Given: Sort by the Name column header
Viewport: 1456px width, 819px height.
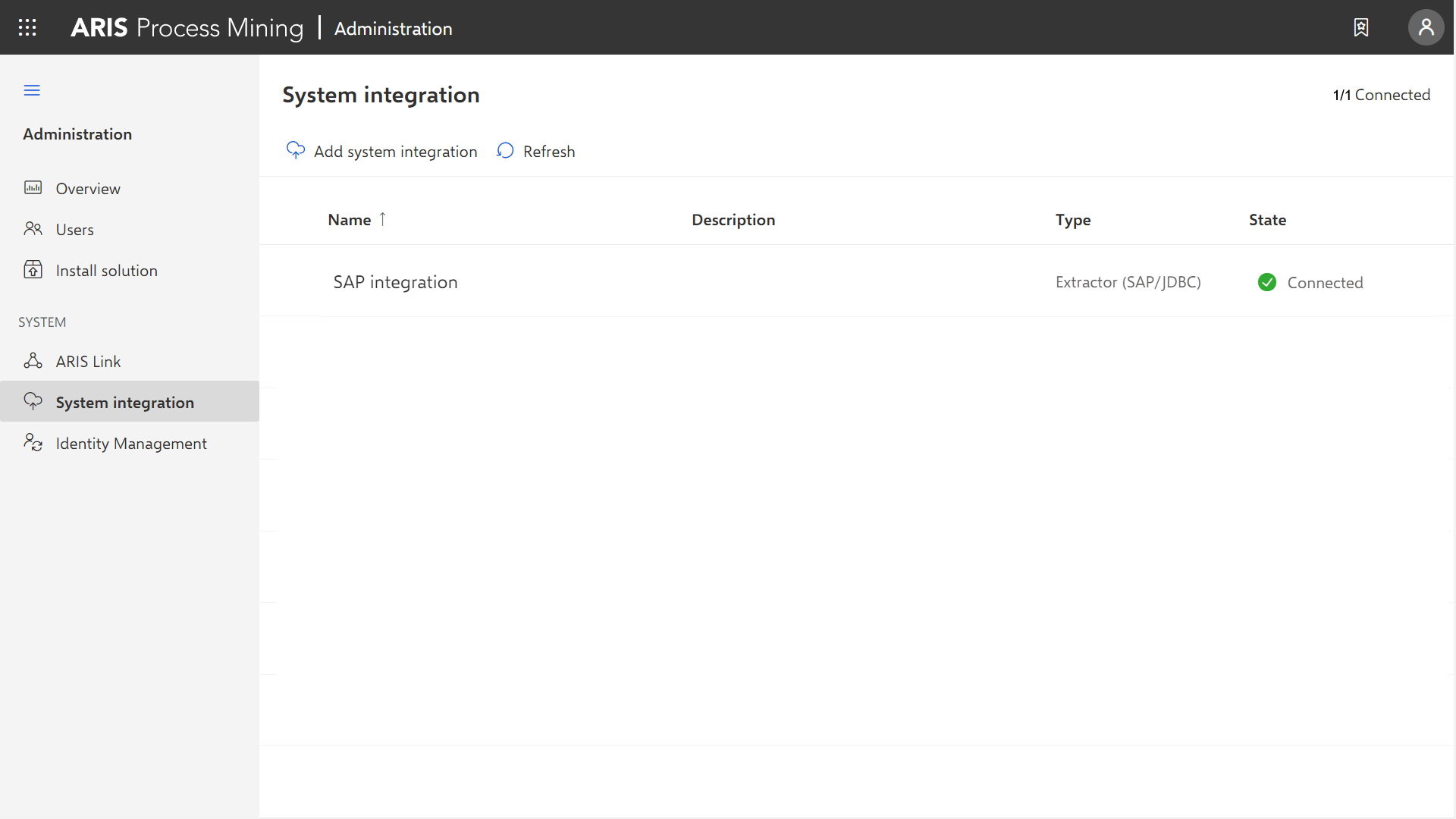Looking at the screenshot, I should pyautogui.click(x=350, y=220).
